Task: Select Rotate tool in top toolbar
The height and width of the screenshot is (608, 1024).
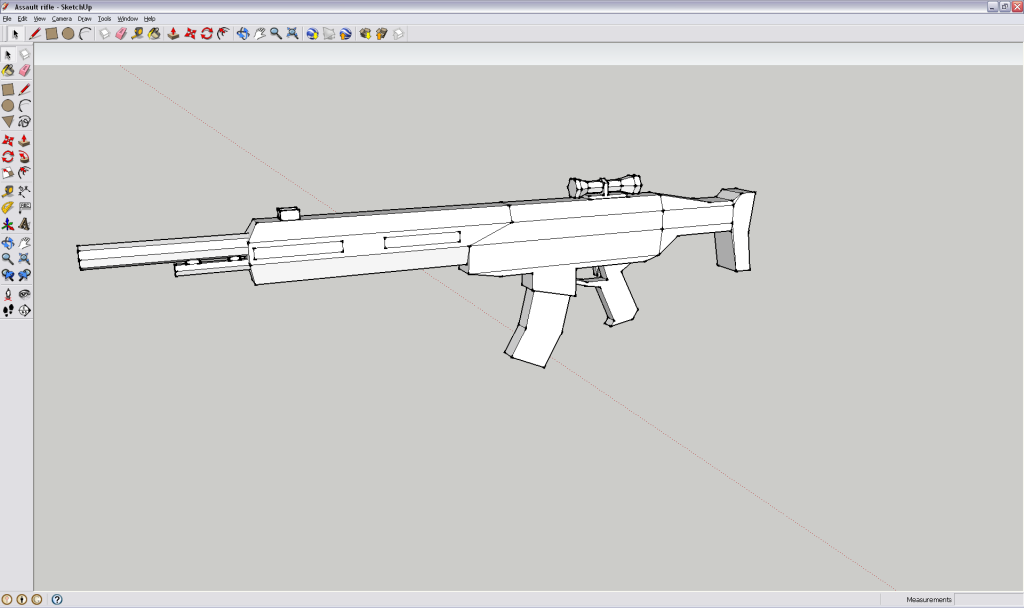Action: (x=207, y=34)
